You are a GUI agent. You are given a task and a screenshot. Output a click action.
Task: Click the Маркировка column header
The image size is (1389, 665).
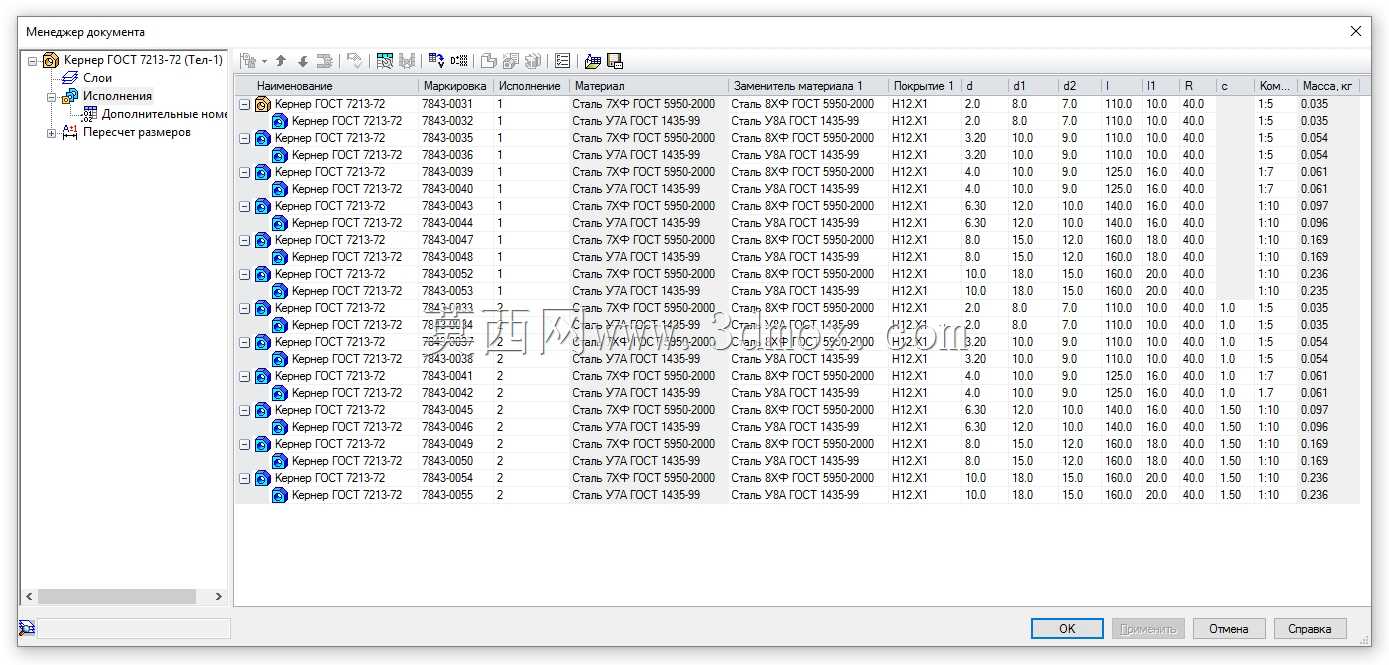tap(455, 86)
